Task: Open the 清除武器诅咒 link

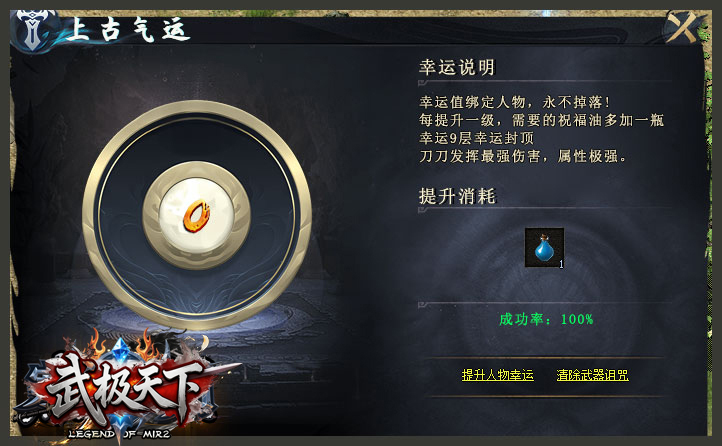Action: pyautogui.click(x=593, y=375)
